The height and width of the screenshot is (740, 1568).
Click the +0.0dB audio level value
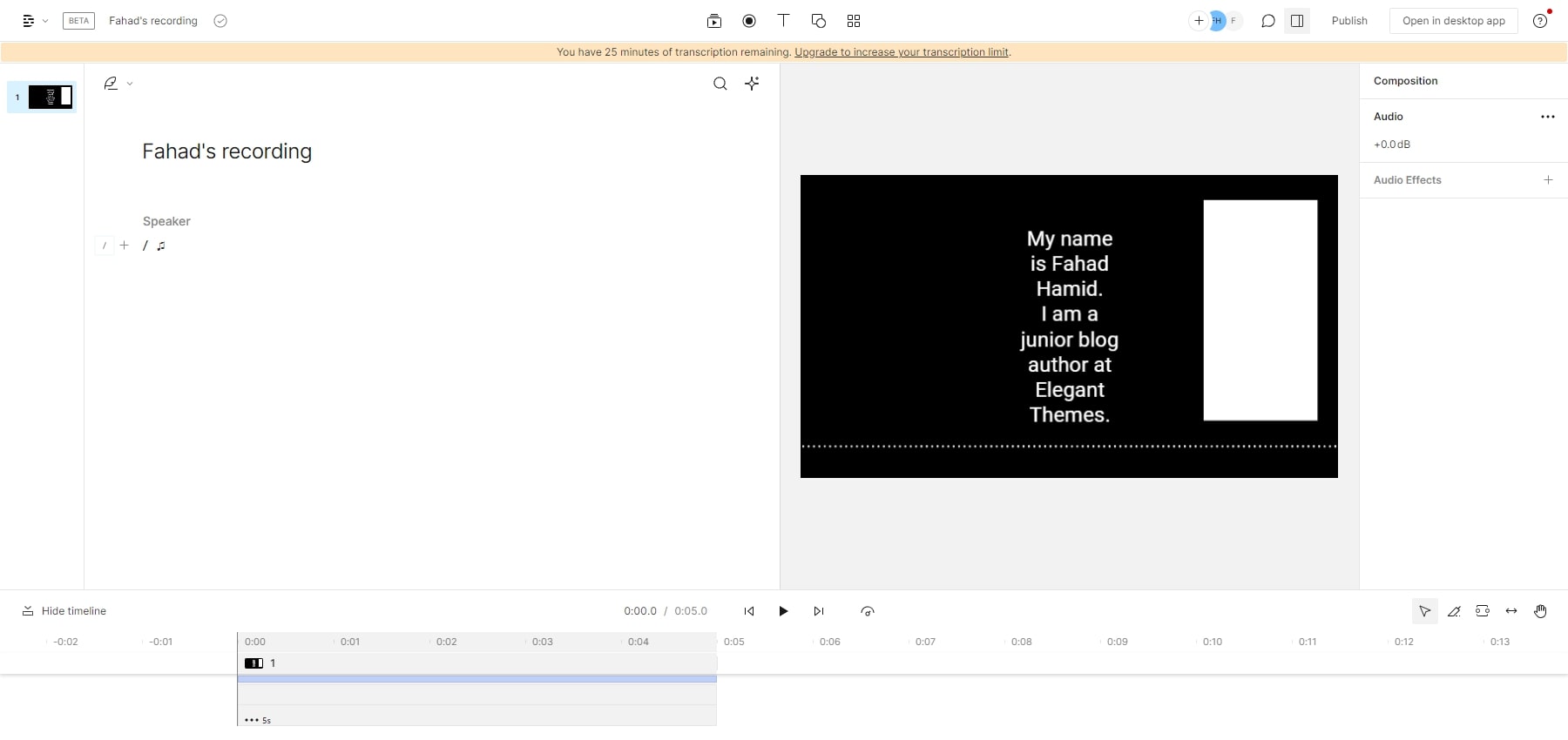coord(1392,145)
